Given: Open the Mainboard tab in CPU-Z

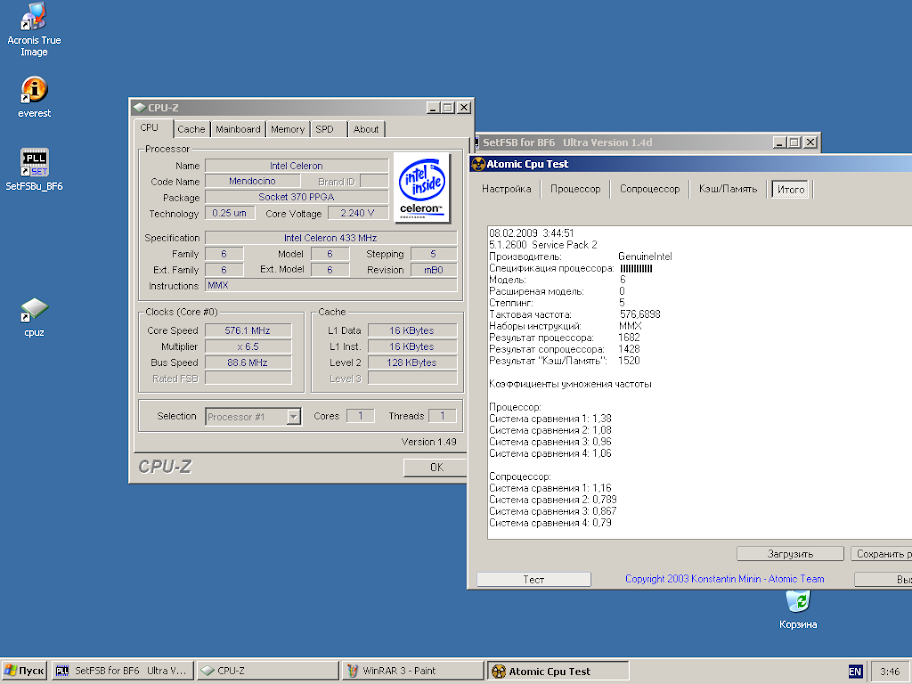Looking at the screenshot, I should pos(238,129).
